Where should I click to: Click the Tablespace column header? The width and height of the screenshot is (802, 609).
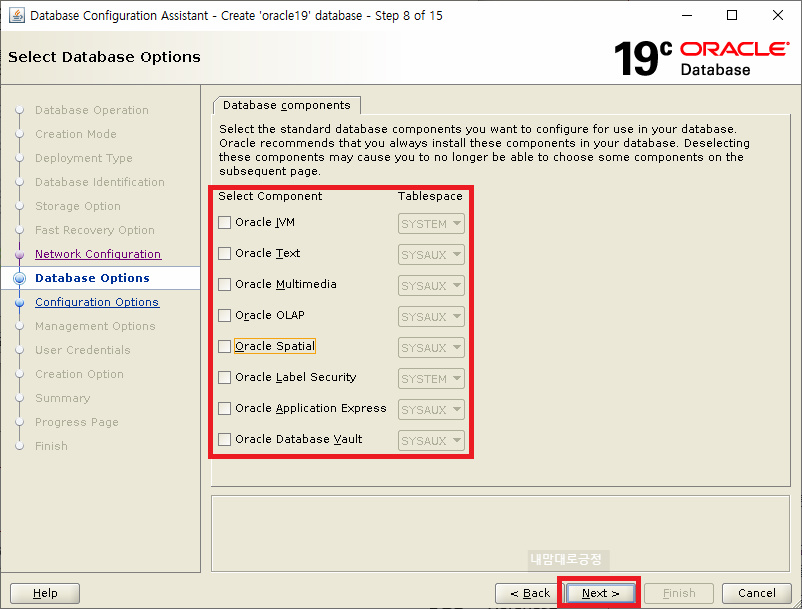(x=430, y=196)
